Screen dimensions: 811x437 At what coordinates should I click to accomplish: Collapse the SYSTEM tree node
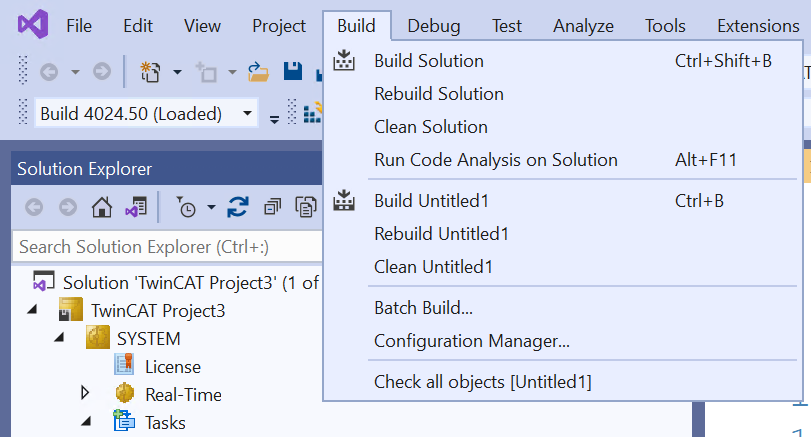pos(59,338)
